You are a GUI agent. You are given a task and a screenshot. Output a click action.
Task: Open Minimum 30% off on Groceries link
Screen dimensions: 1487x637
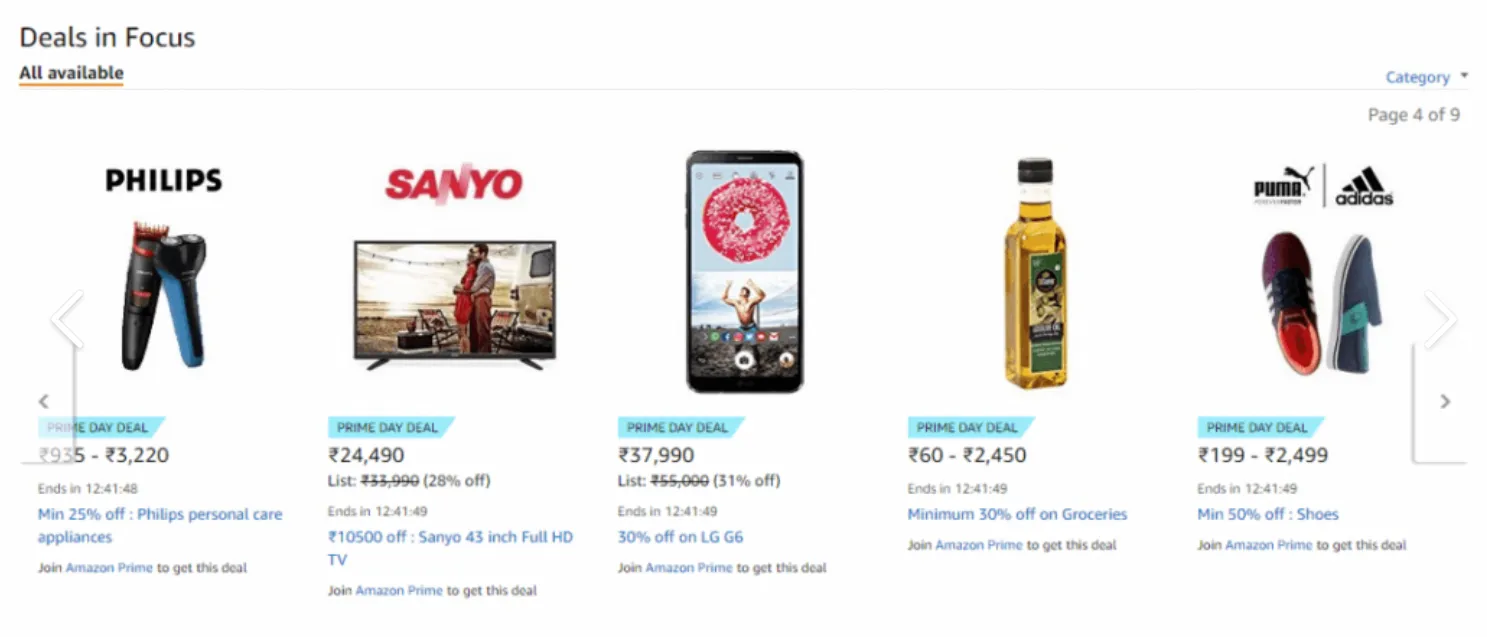pos(1017,514)
